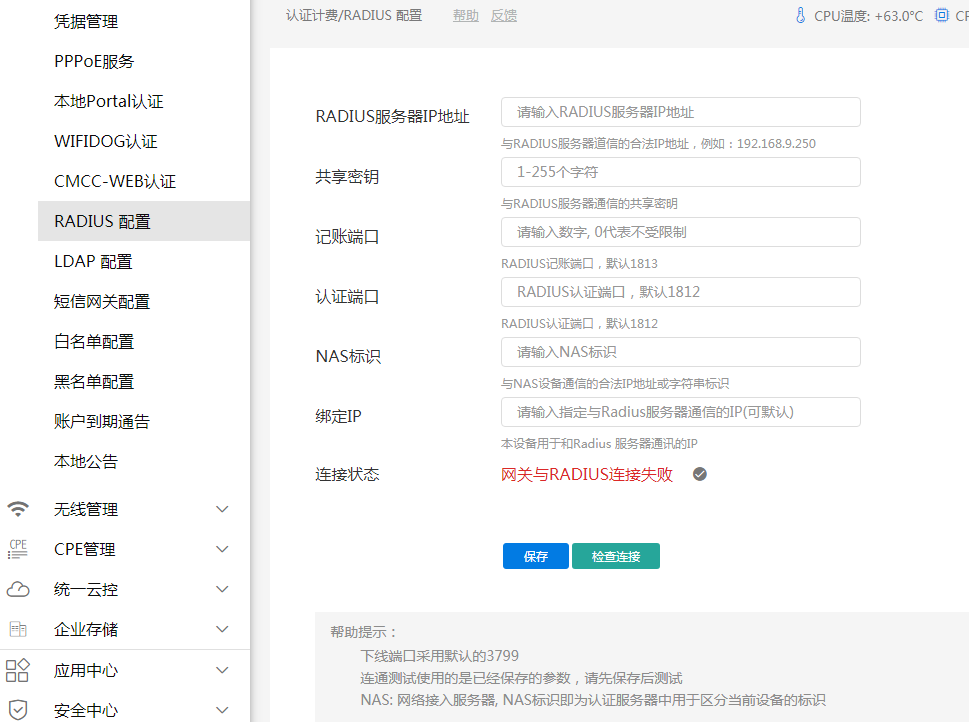Open 白名单配置 in the sidebar
Screen dimensions: 969x722
click(94, 341)
